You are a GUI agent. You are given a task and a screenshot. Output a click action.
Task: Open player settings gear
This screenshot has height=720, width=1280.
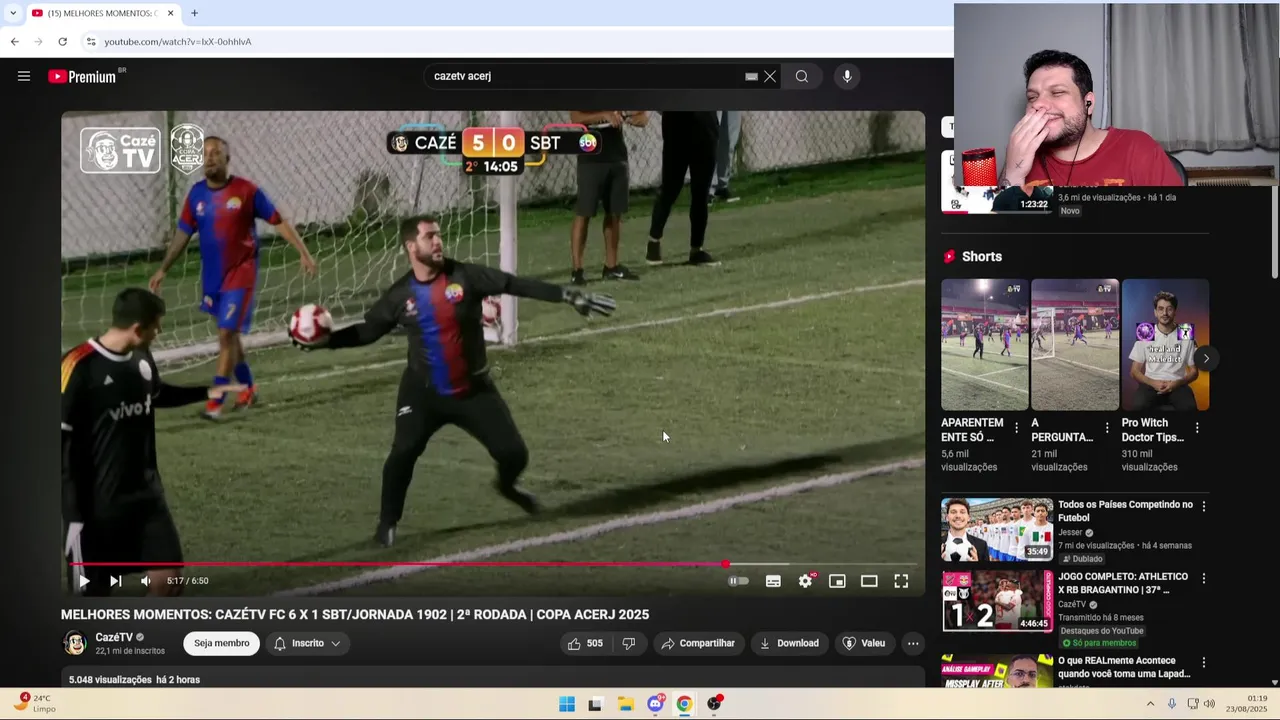pos(805,581)
